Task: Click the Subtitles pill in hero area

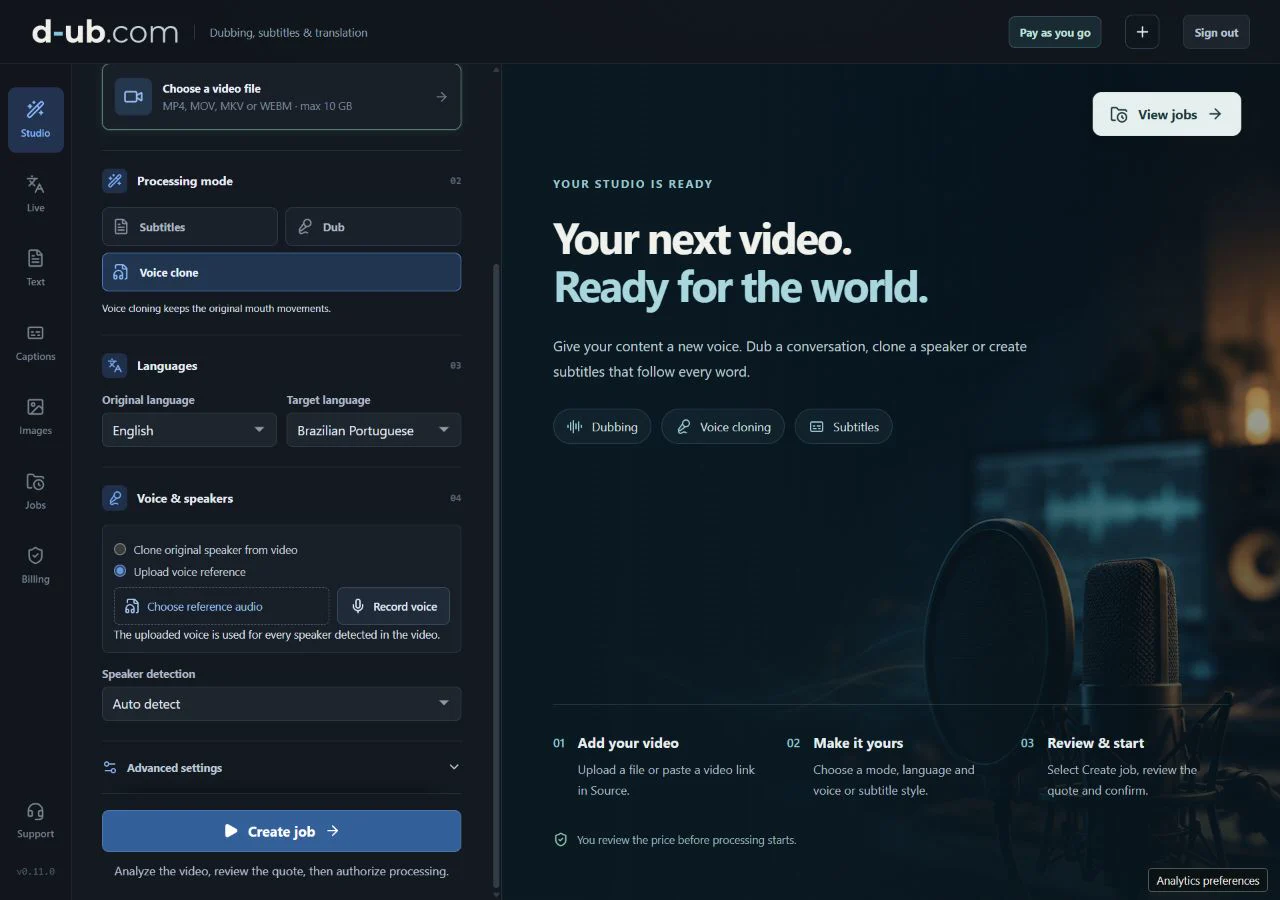Action: click(844, 427)
